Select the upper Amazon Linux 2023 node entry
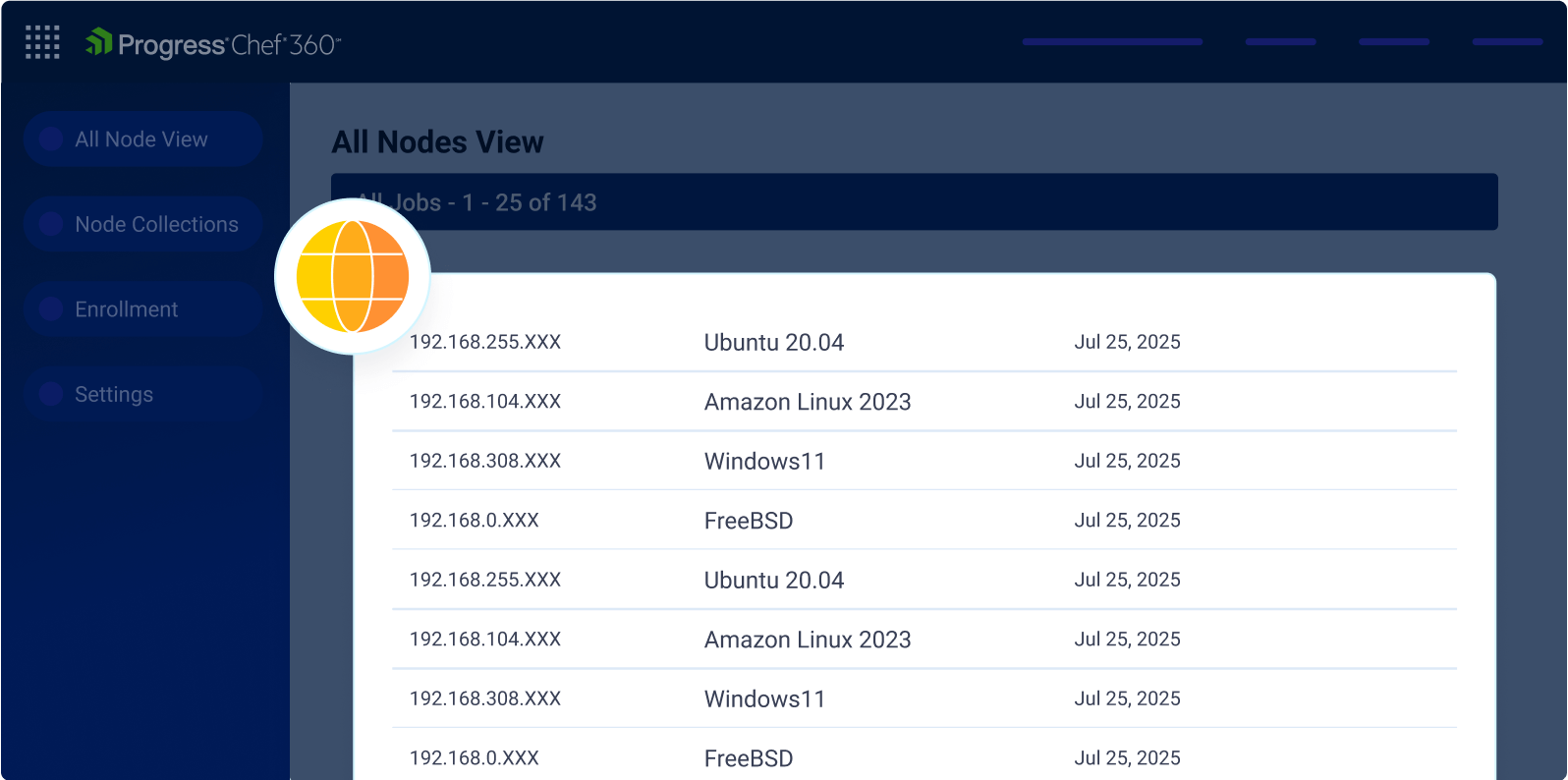1568x780 pixels. coord(808,402)
